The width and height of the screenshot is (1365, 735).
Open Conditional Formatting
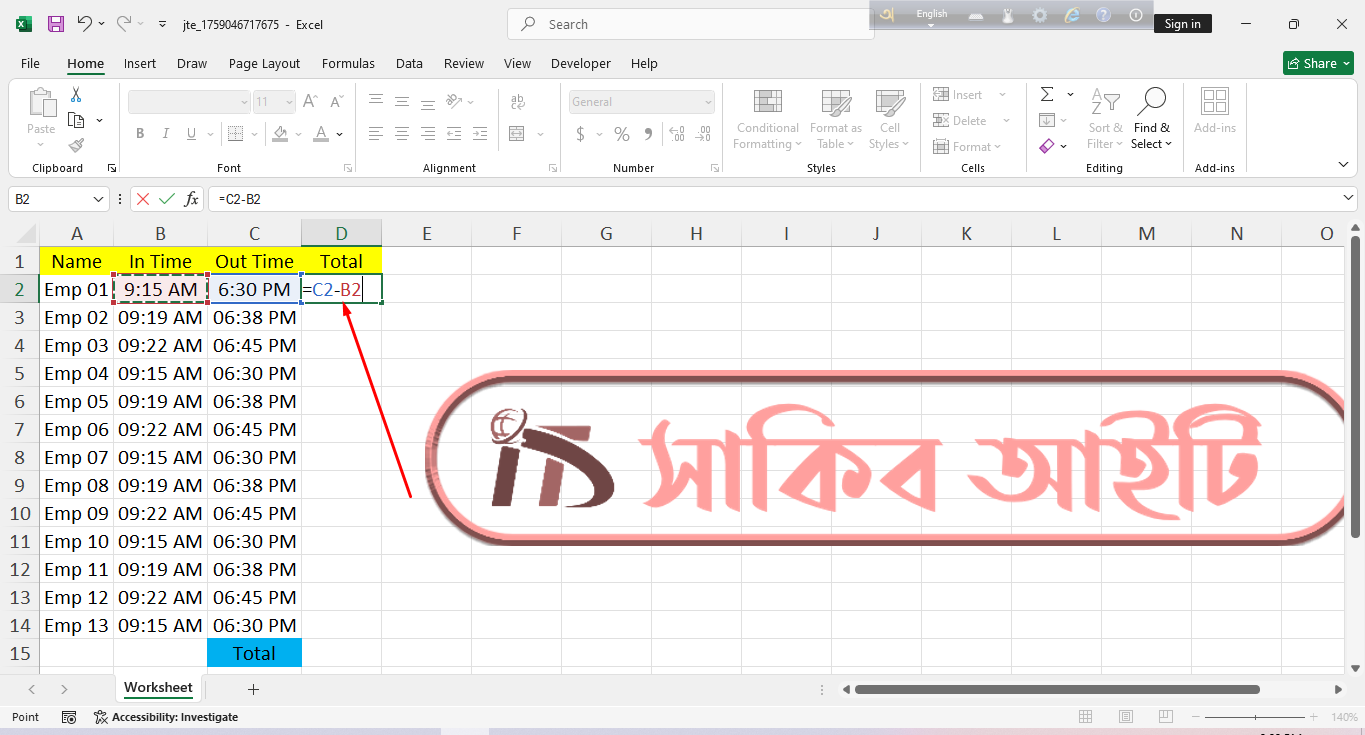[767, 120]
